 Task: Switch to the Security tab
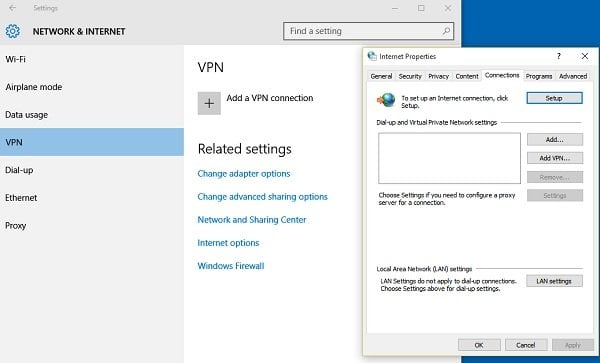point(410,76)
